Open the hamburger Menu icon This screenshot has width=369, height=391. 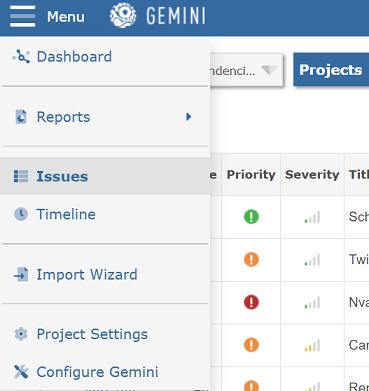(x=22, y=16)
